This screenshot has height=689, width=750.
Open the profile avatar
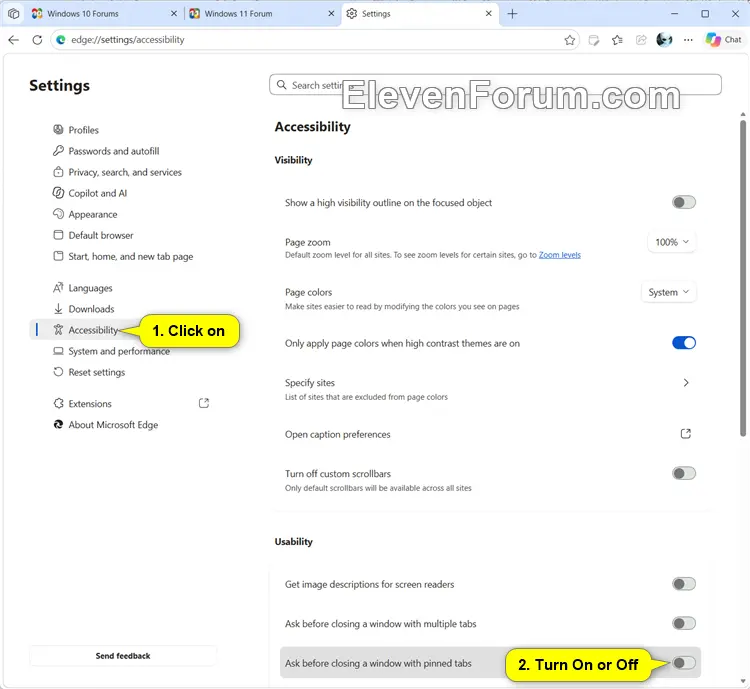[x=664, y=40]
